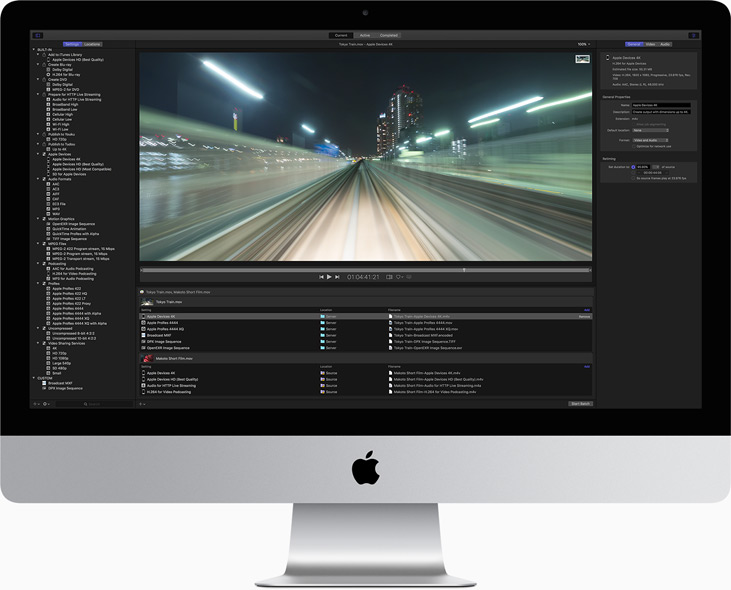Toggle the inspector pane icon at top right
The height and width of the screenshot is (590, 731).
pos(693,35)
